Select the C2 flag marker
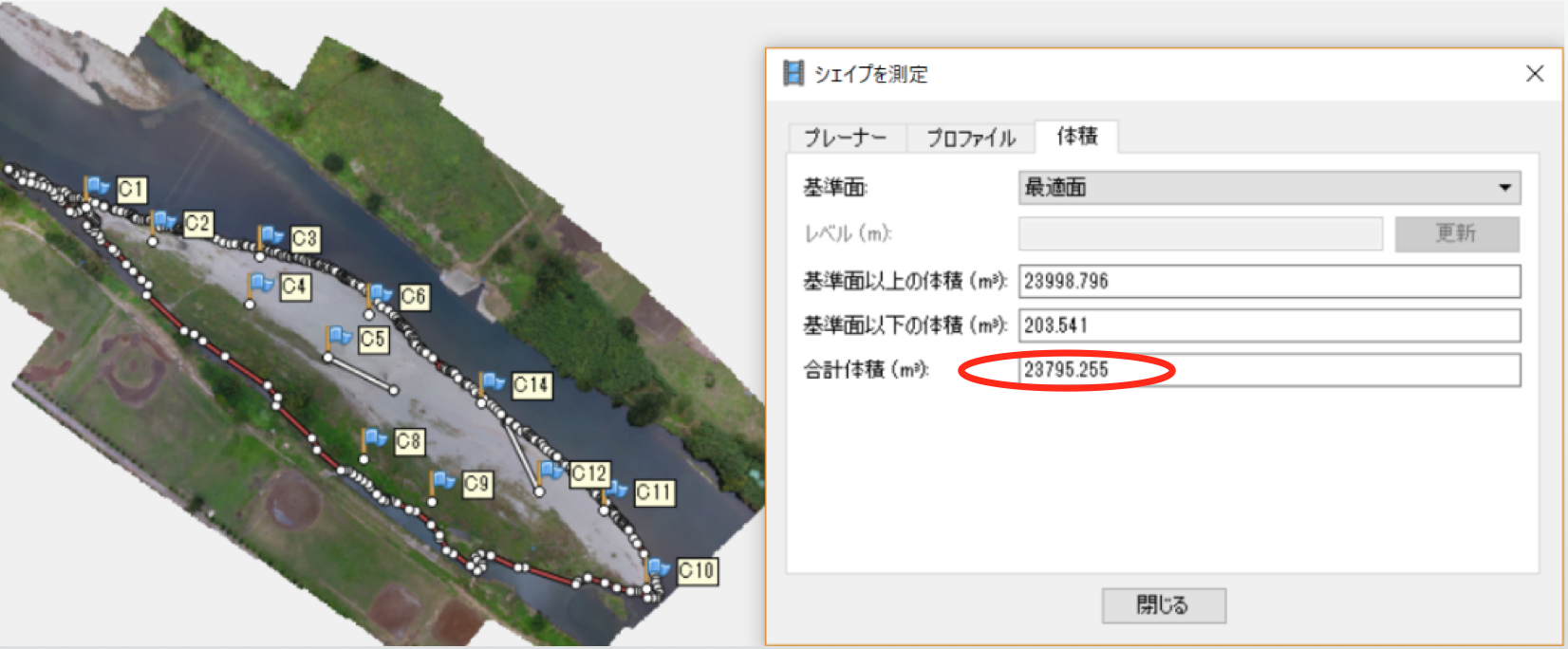 (164, 221)
